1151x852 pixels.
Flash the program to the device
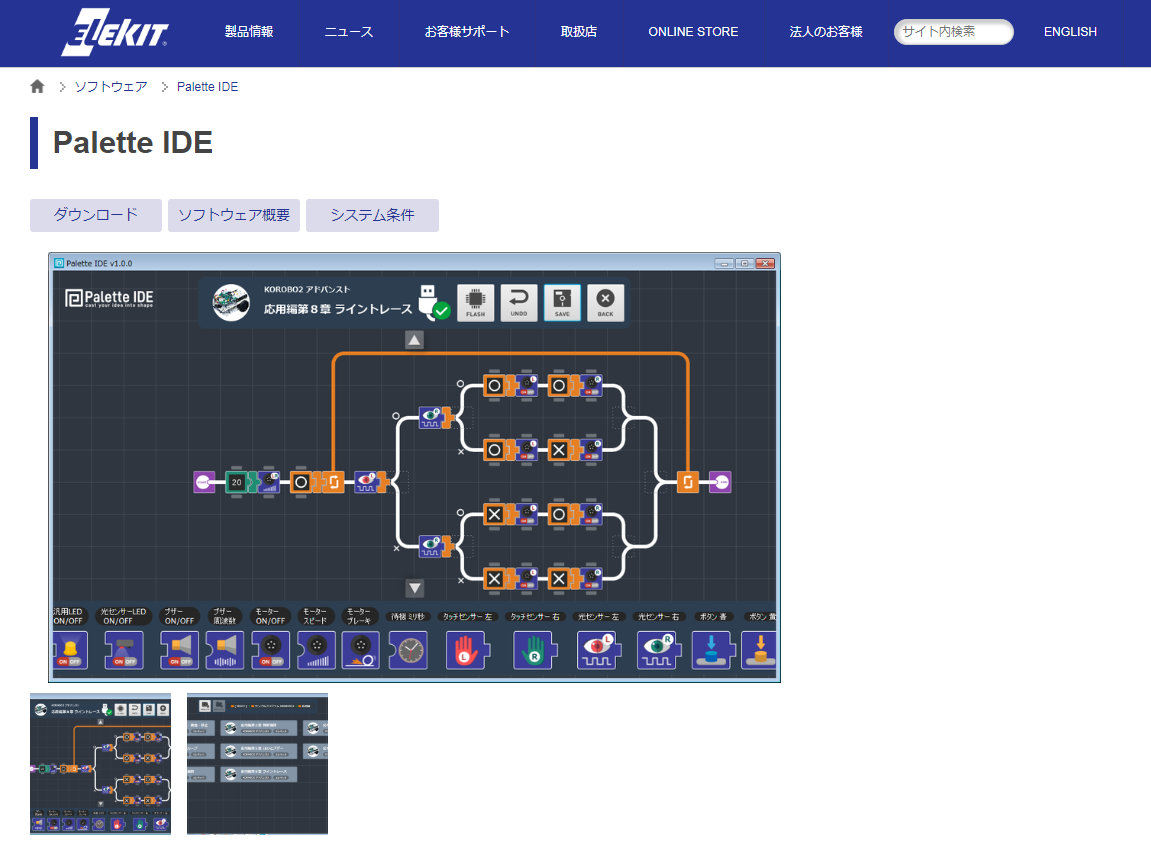[x=475, y=302]
